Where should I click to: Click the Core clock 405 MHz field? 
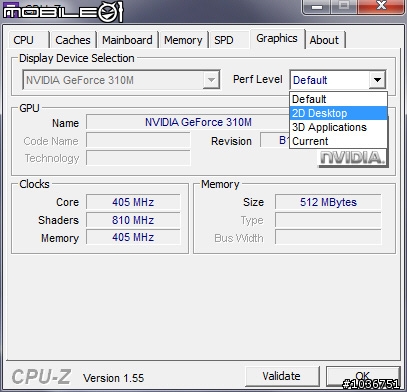coord(133,202)
